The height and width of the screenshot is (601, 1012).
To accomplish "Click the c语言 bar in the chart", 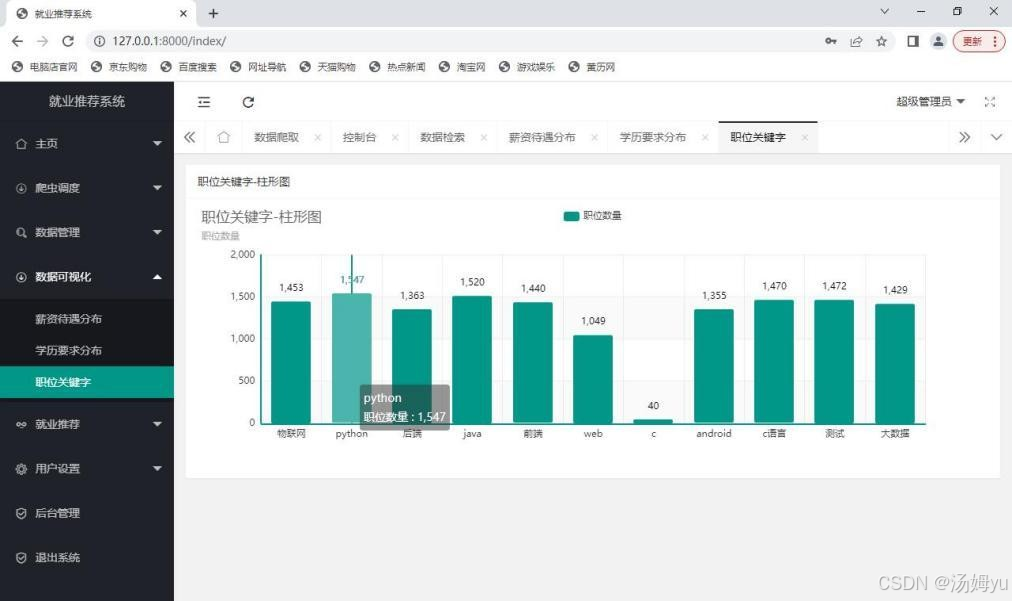I will (x=774, y=362).
